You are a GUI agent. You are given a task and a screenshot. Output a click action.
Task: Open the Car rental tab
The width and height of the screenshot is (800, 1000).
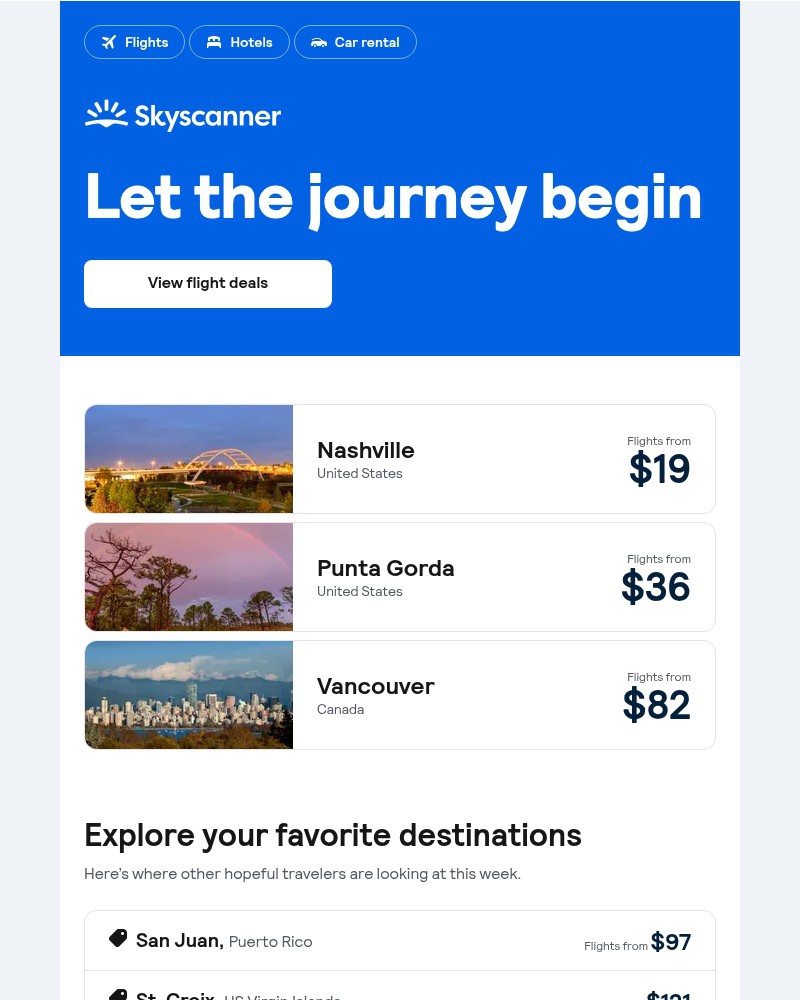tap(355, 42)
